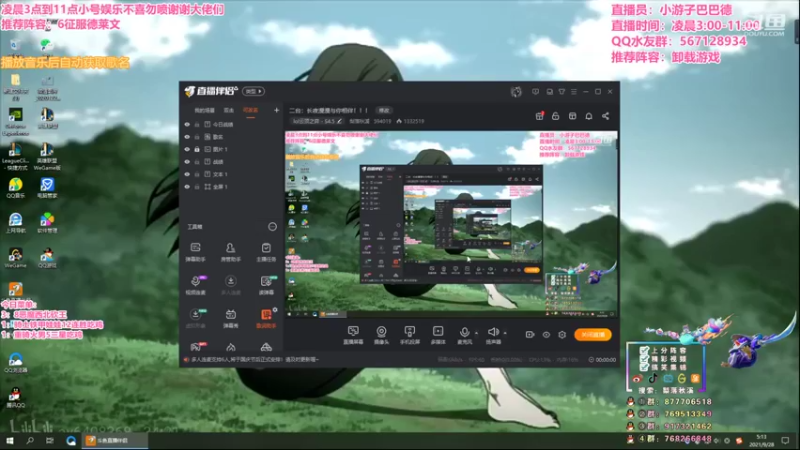
Task: Add a 摄像头 camera source
Action: pyautogui.click(x=381, y=335)
